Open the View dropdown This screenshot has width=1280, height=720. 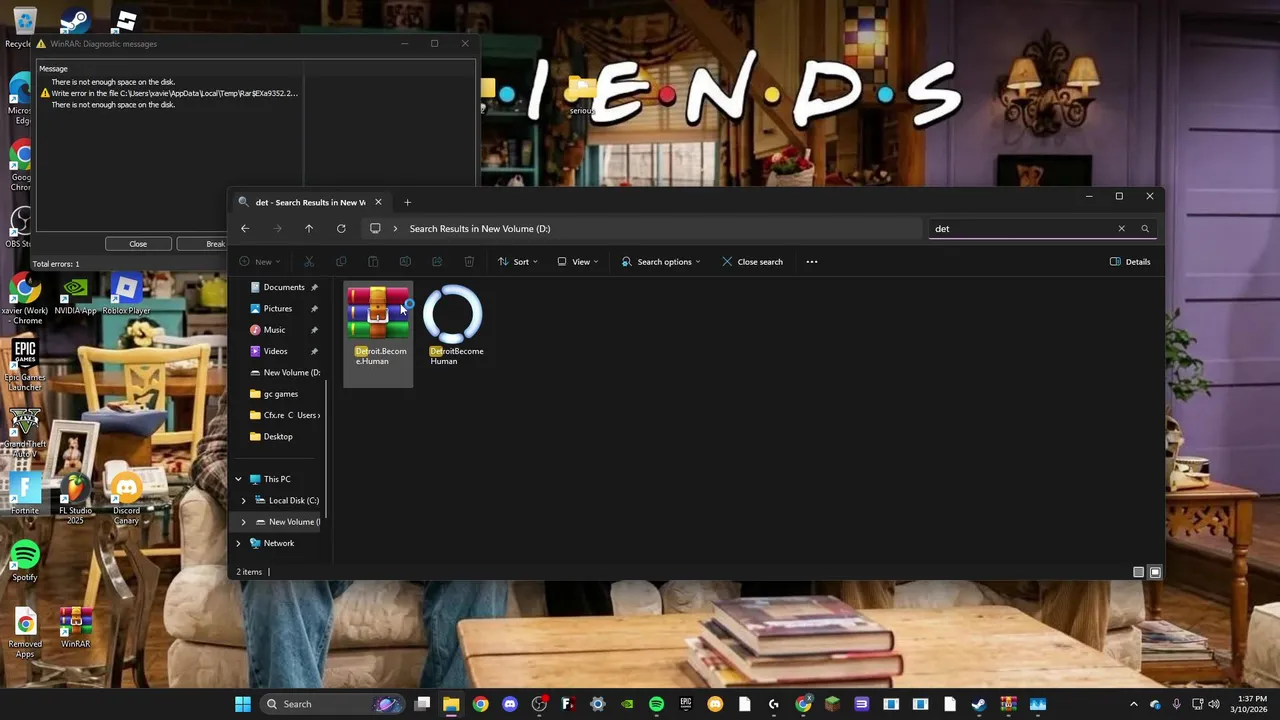[x=578, y=262]
